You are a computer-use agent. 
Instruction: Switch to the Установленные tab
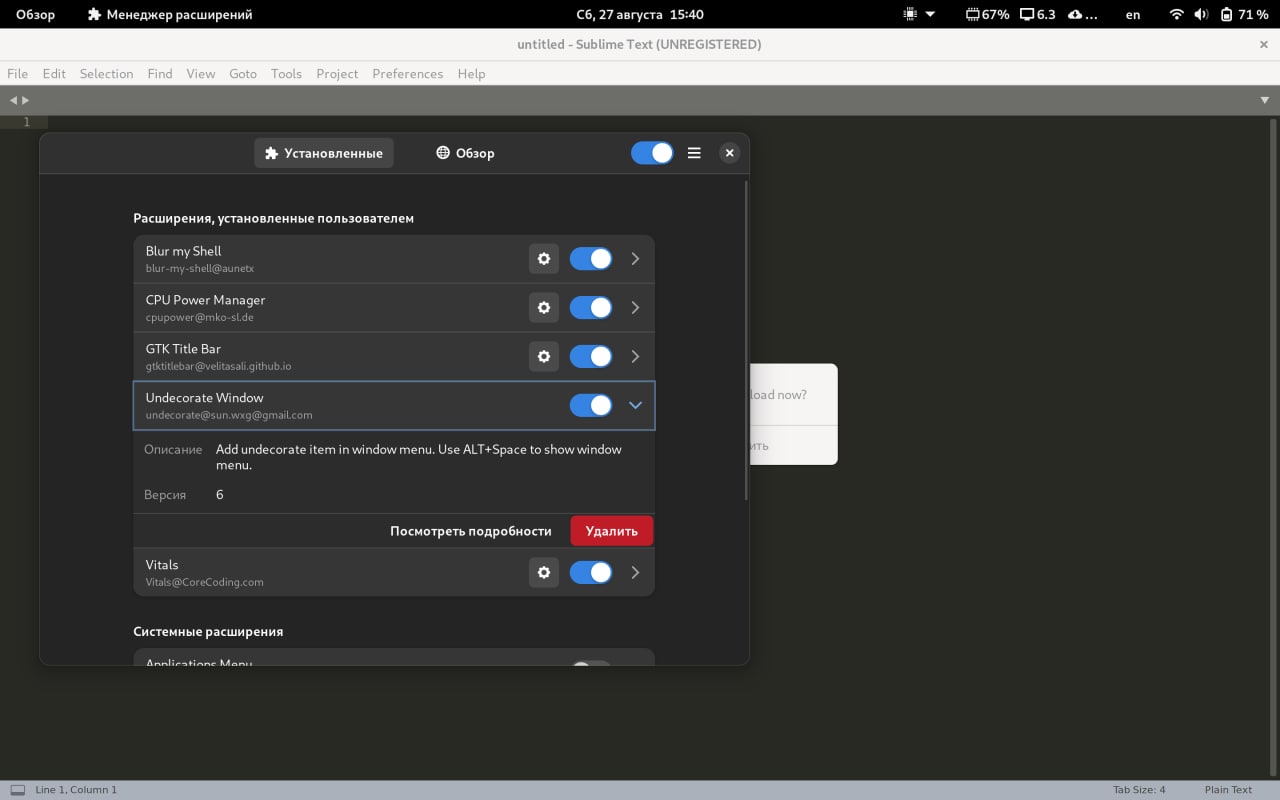click(x=324, y=153)
